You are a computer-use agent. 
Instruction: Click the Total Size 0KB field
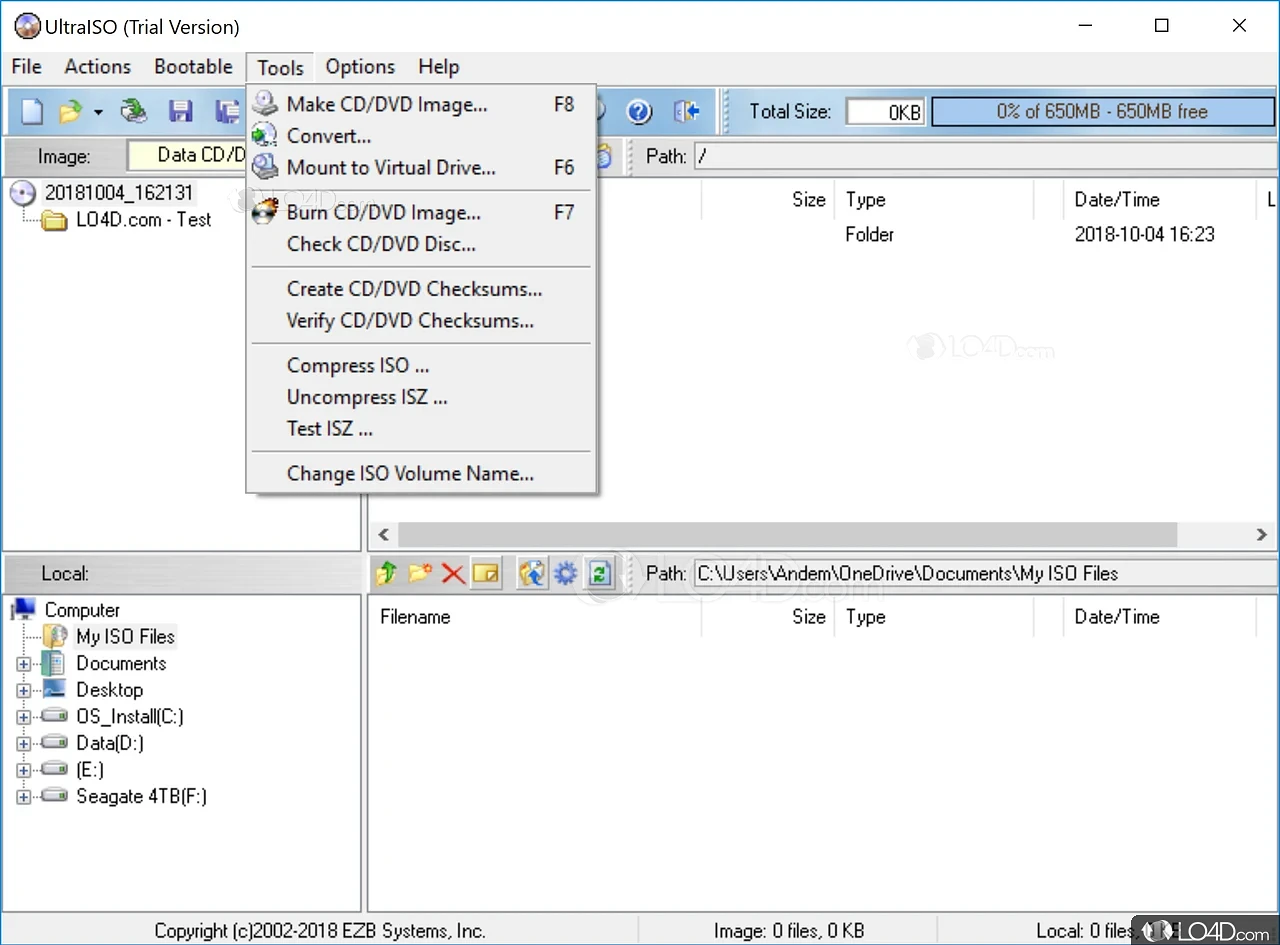tap(885, 112)
